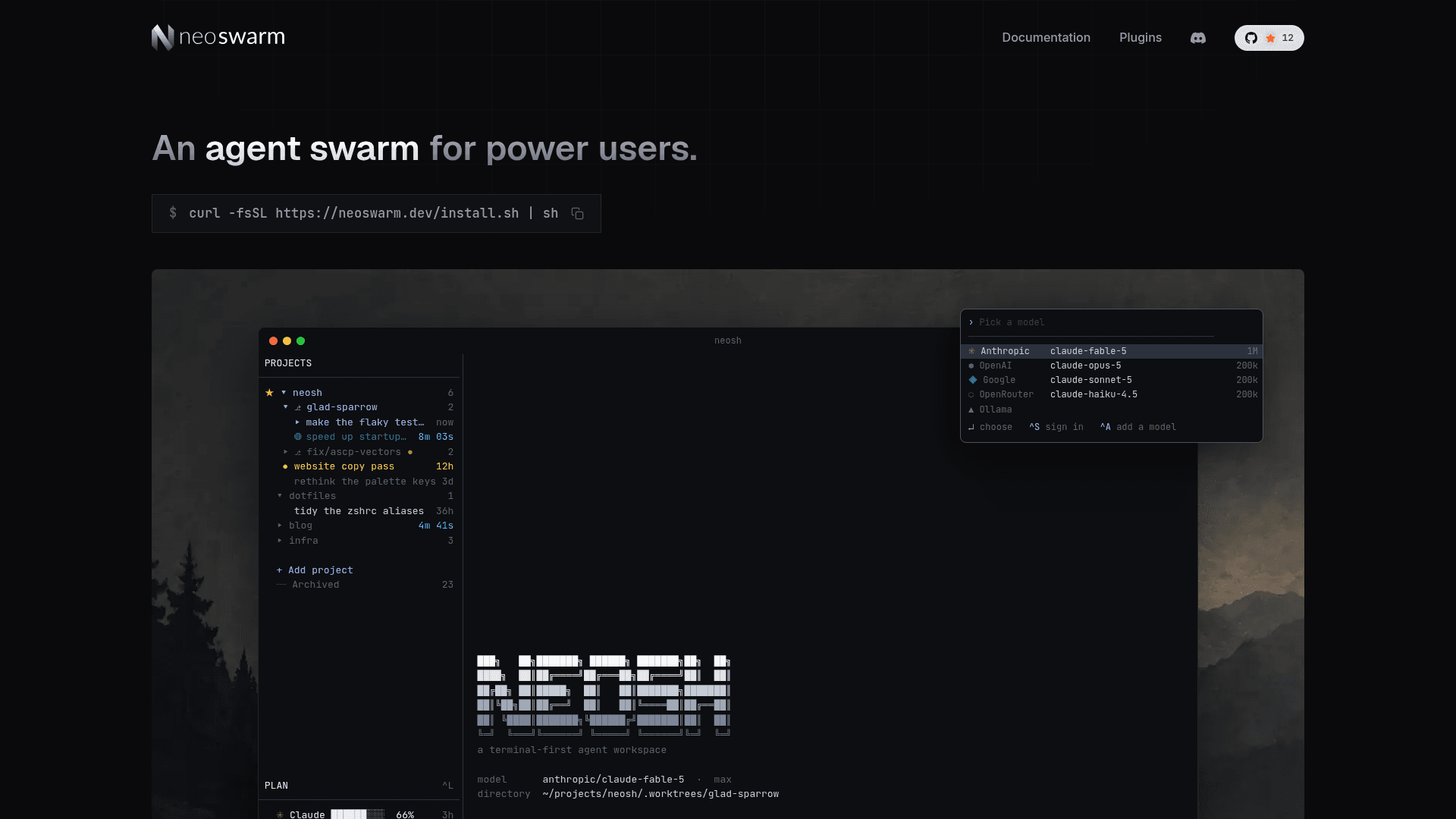This screenshot has width=1456, height=819.
Task: Click the Google diamond icon
Action: pyautogui.click(x=973, y=380)
